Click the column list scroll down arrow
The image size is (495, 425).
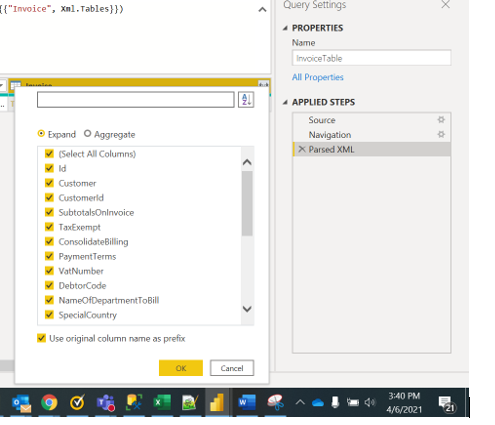pos(247,309)
